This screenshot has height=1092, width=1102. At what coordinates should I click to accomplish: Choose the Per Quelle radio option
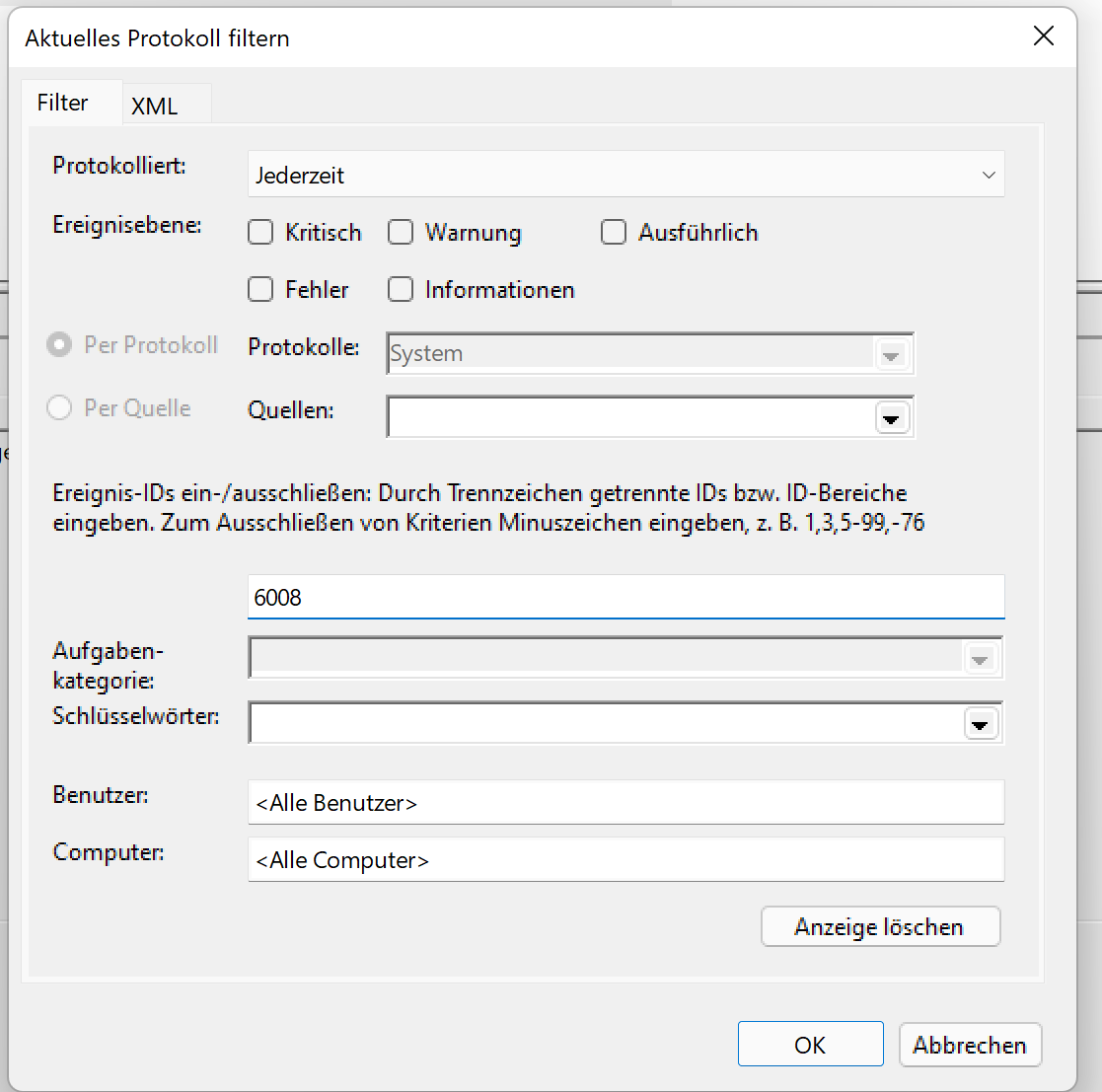pos(60,408)
